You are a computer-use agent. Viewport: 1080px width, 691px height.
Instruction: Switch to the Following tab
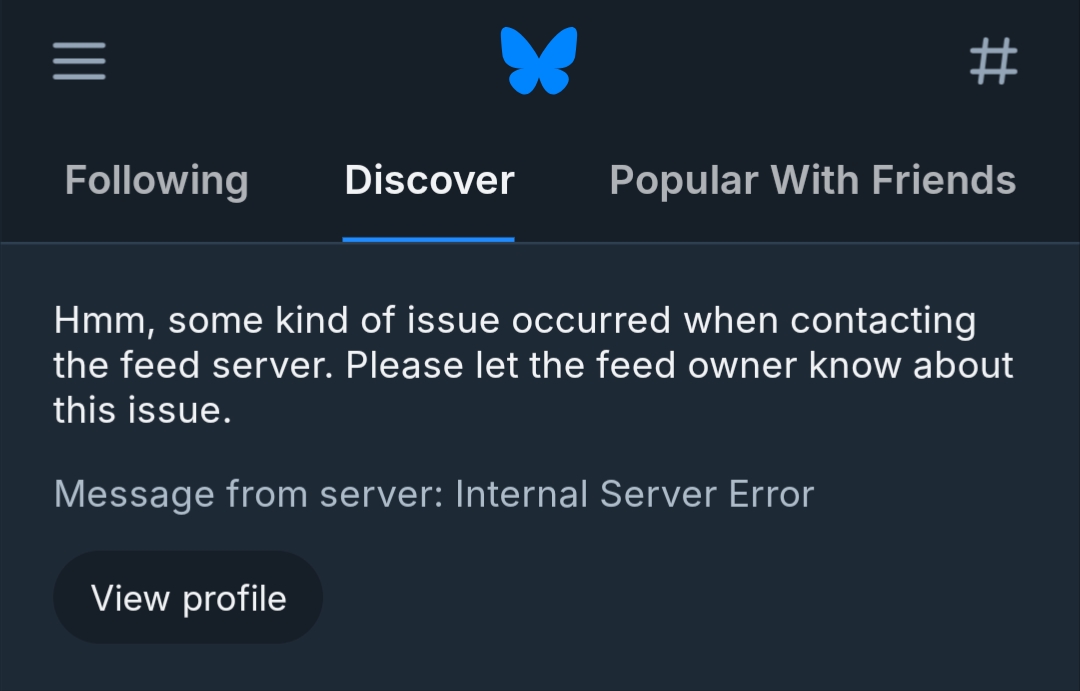[x=156, y=181]
